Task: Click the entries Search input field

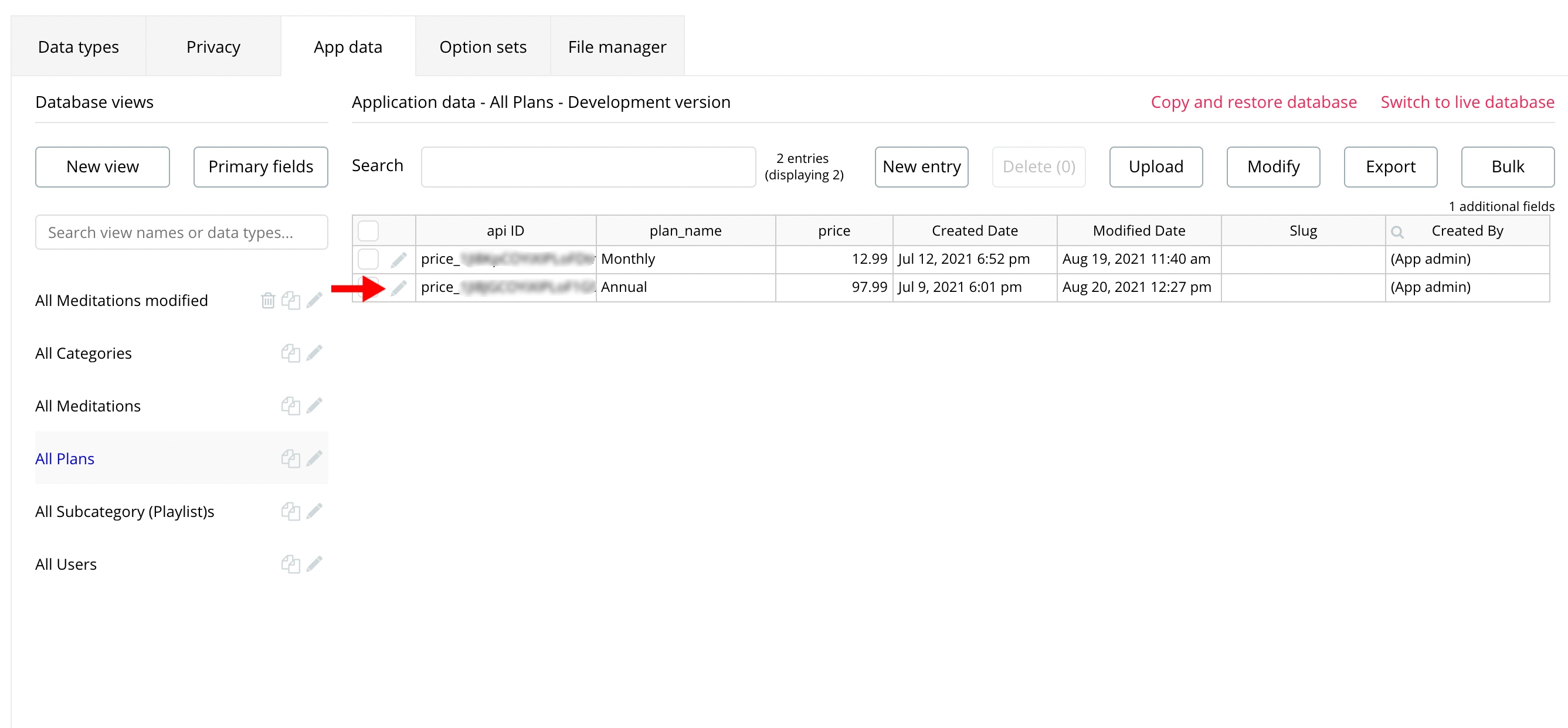Action: pos(588,166)
